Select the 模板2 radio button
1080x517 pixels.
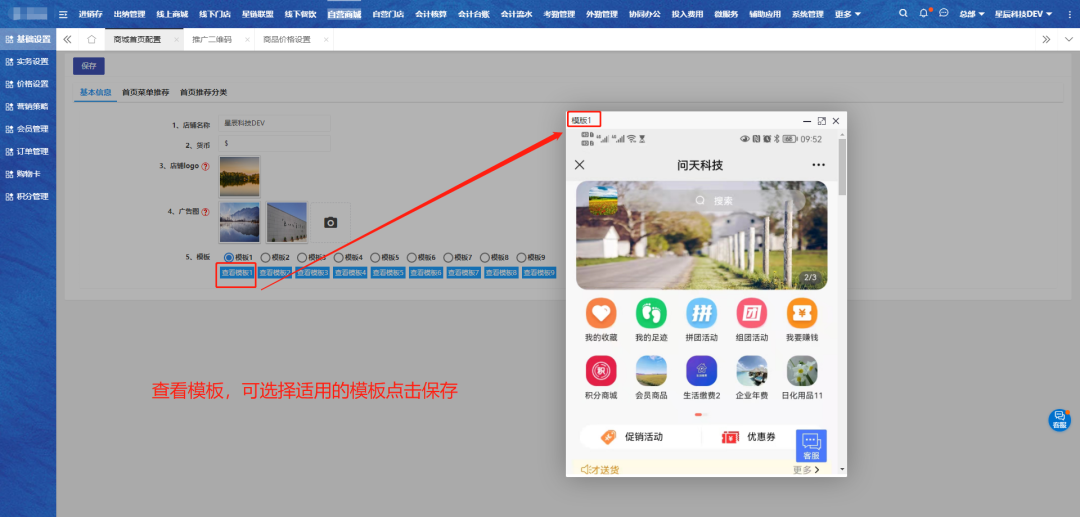pos(266,257)
